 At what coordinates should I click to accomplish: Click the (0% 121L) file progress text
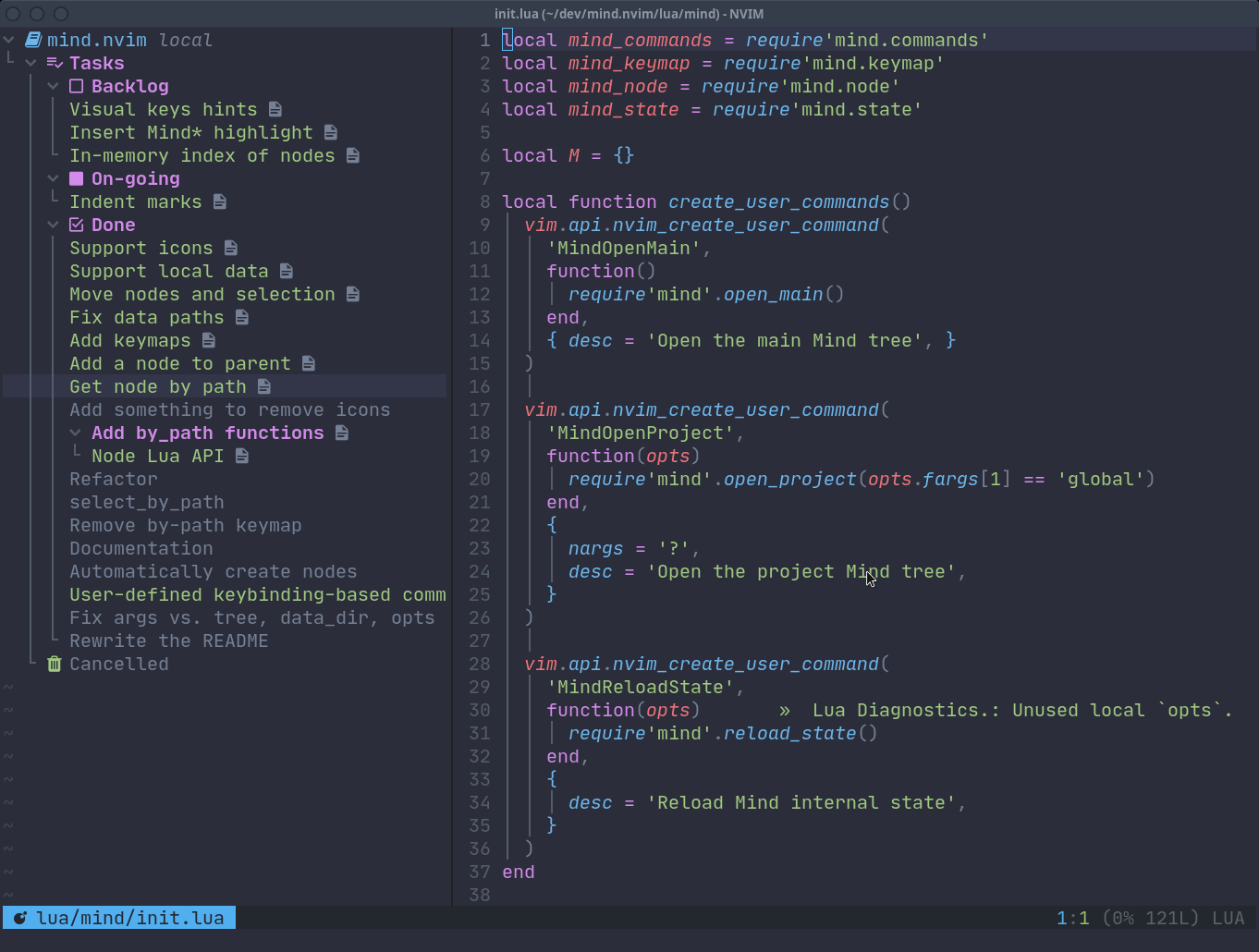(1151, 918)
